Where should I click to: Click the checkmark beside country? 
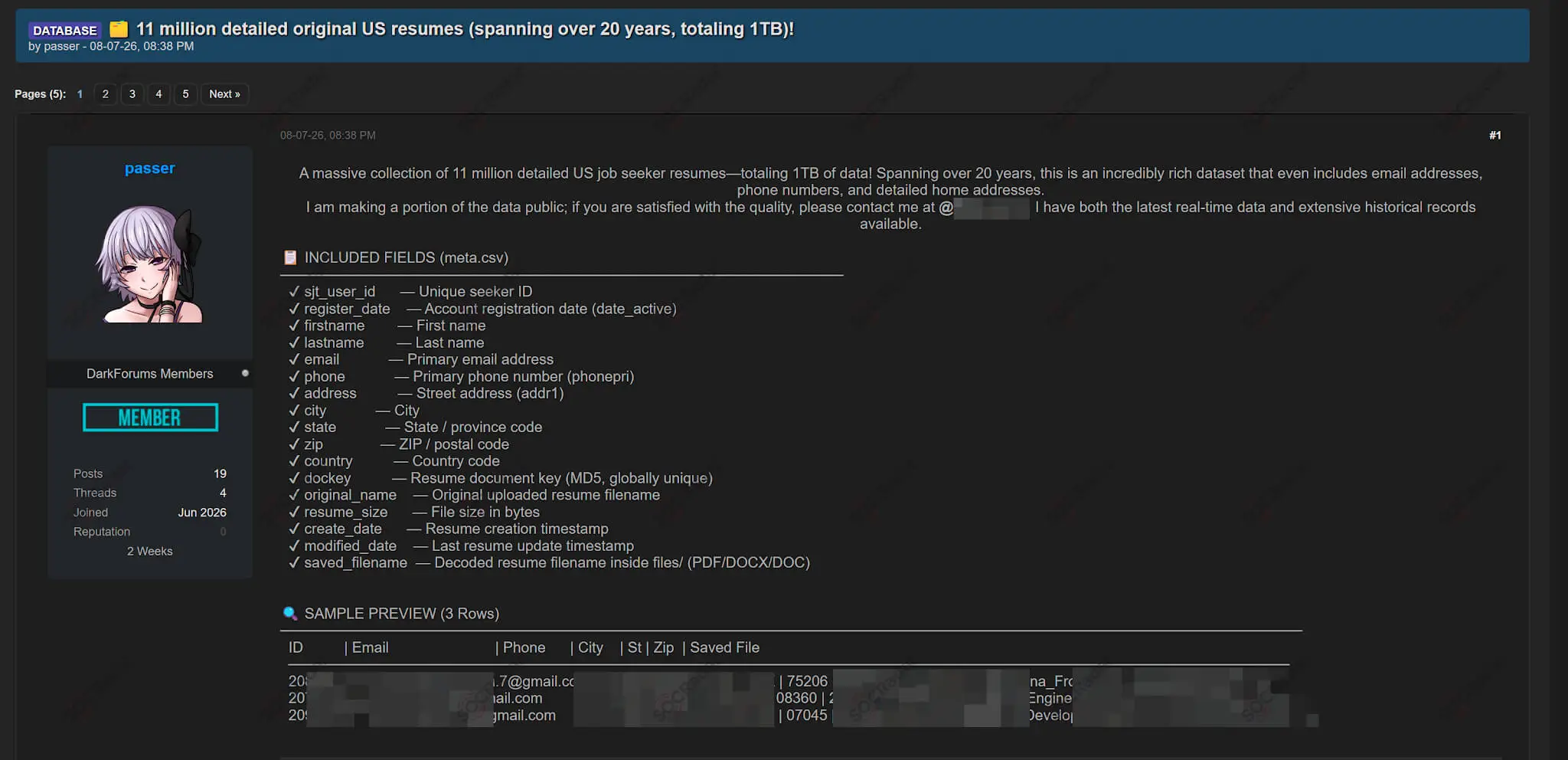294,460
